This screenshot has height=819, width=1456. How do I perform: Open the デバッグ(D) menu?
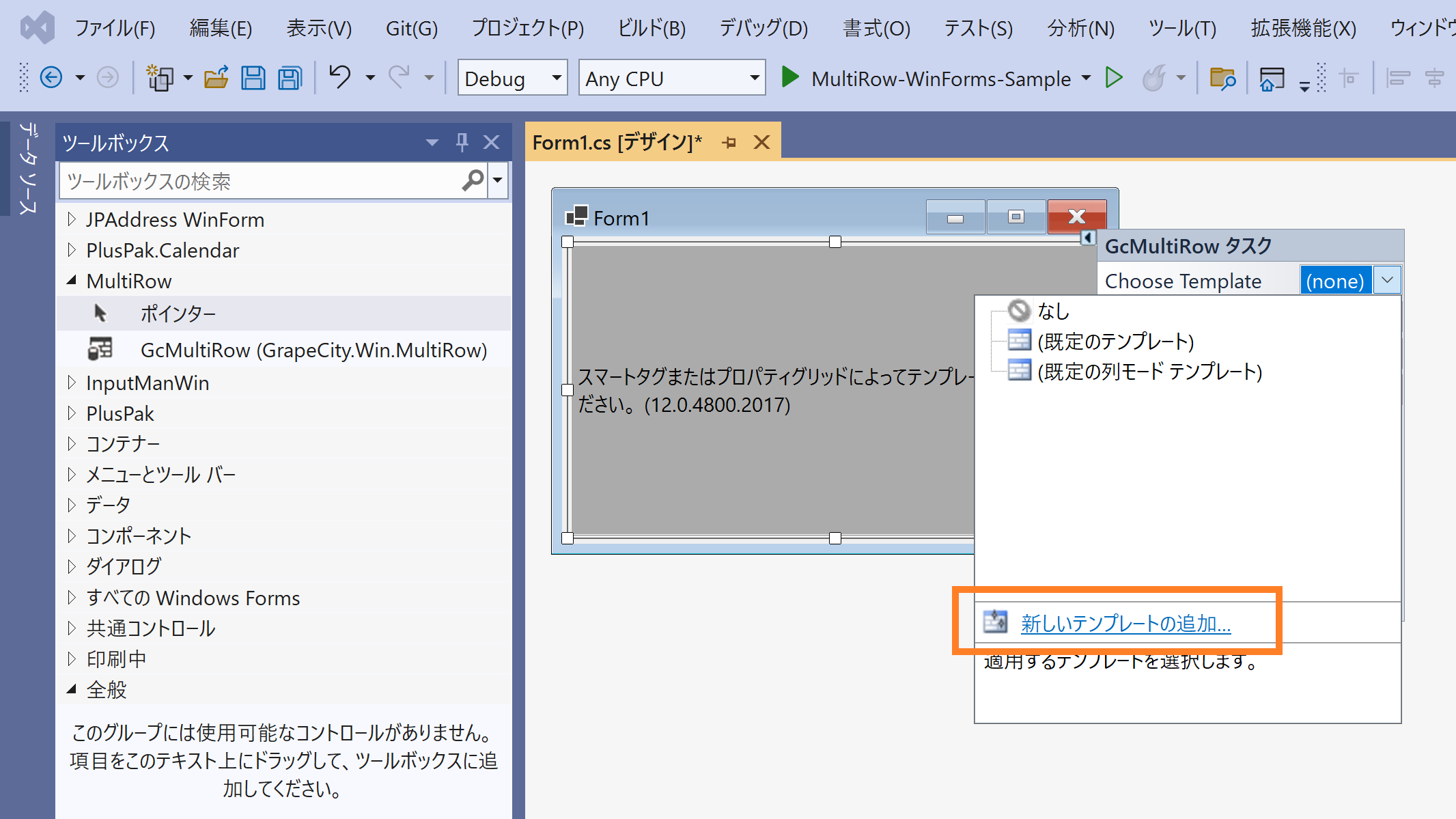pyautogui.click(x=764, y=28)
